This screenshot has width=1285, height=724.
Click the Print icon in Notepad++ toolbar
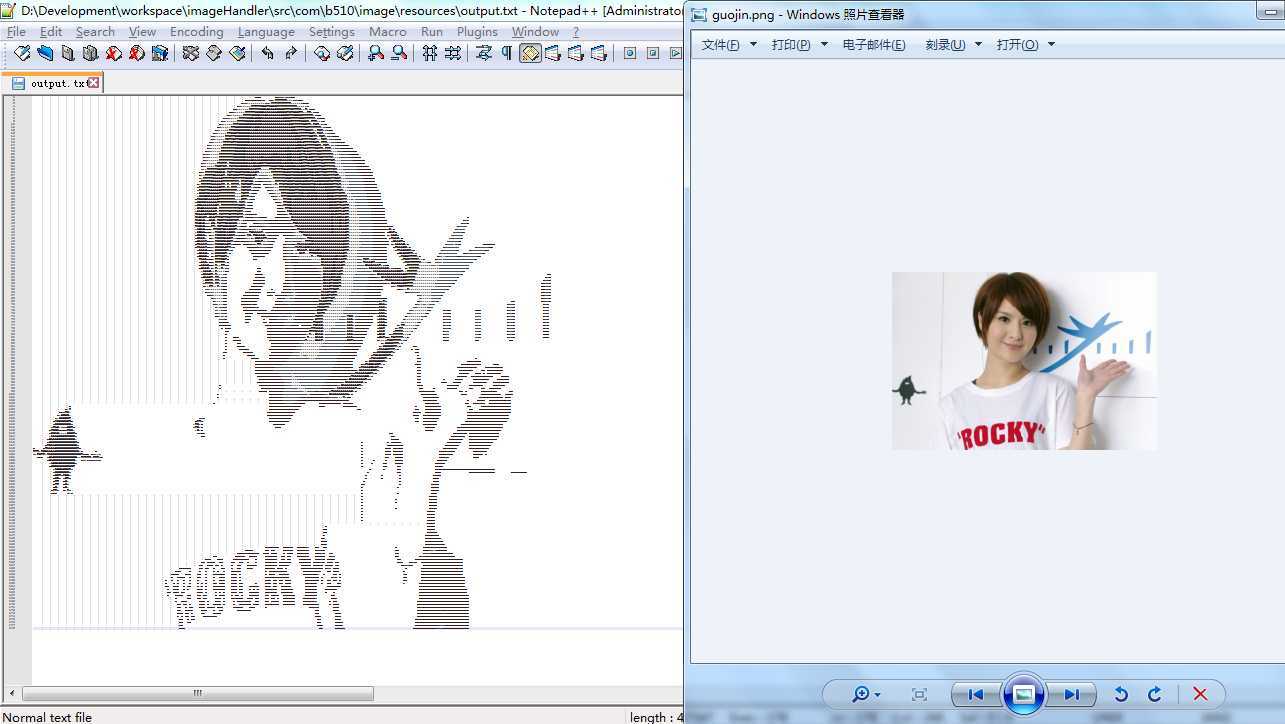click(159, 53)
